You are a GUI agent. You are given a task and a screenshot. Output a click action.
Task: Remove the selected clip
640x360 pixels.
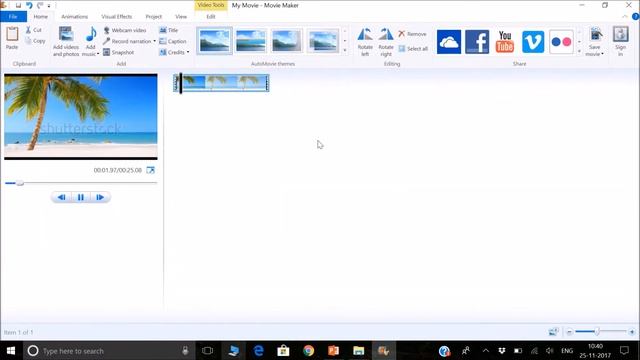[x=412, y=34]
